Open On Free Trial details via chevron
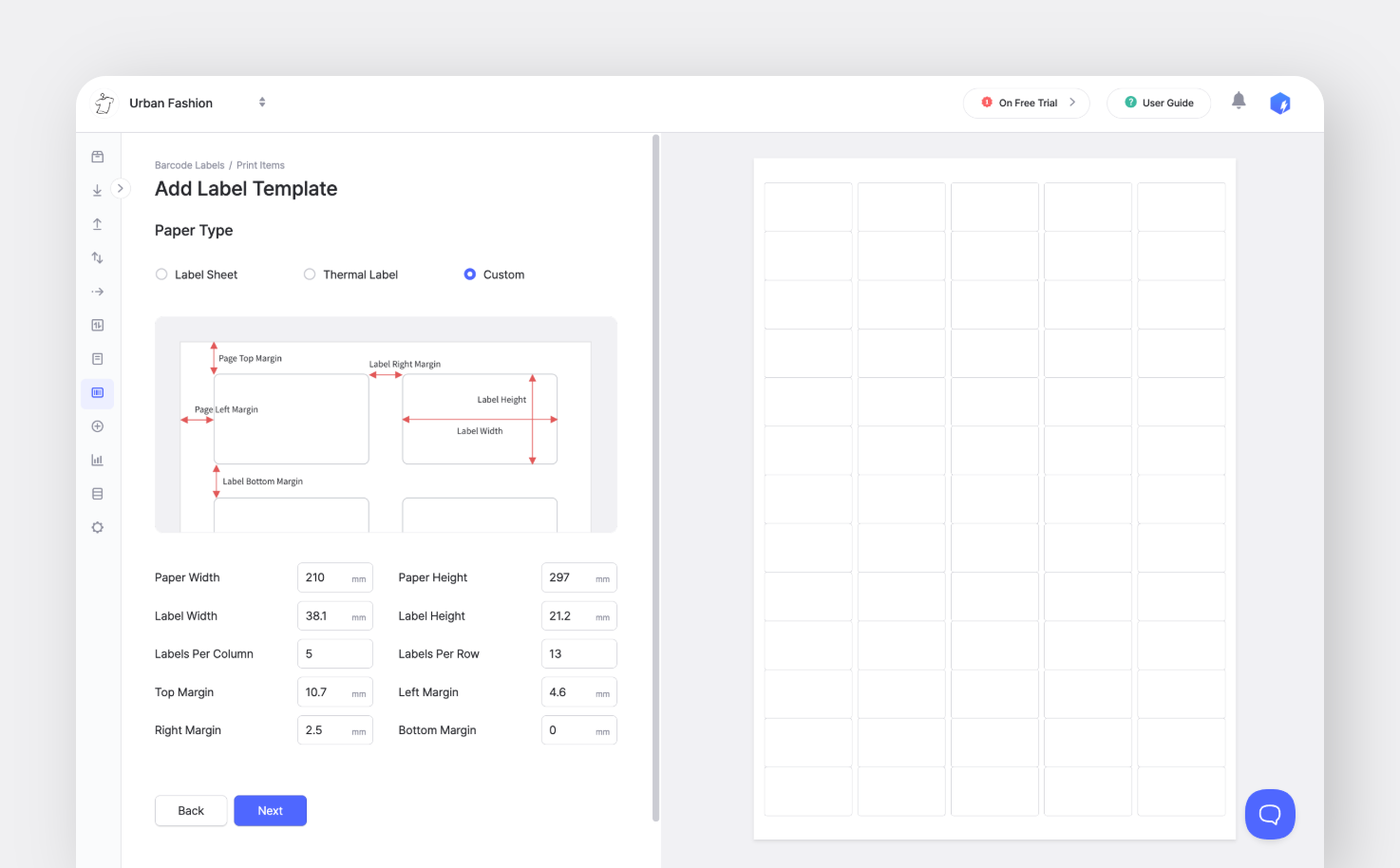Image resolution: width=1400 pixels, height=868 pixels. [x=1074, y=103]
